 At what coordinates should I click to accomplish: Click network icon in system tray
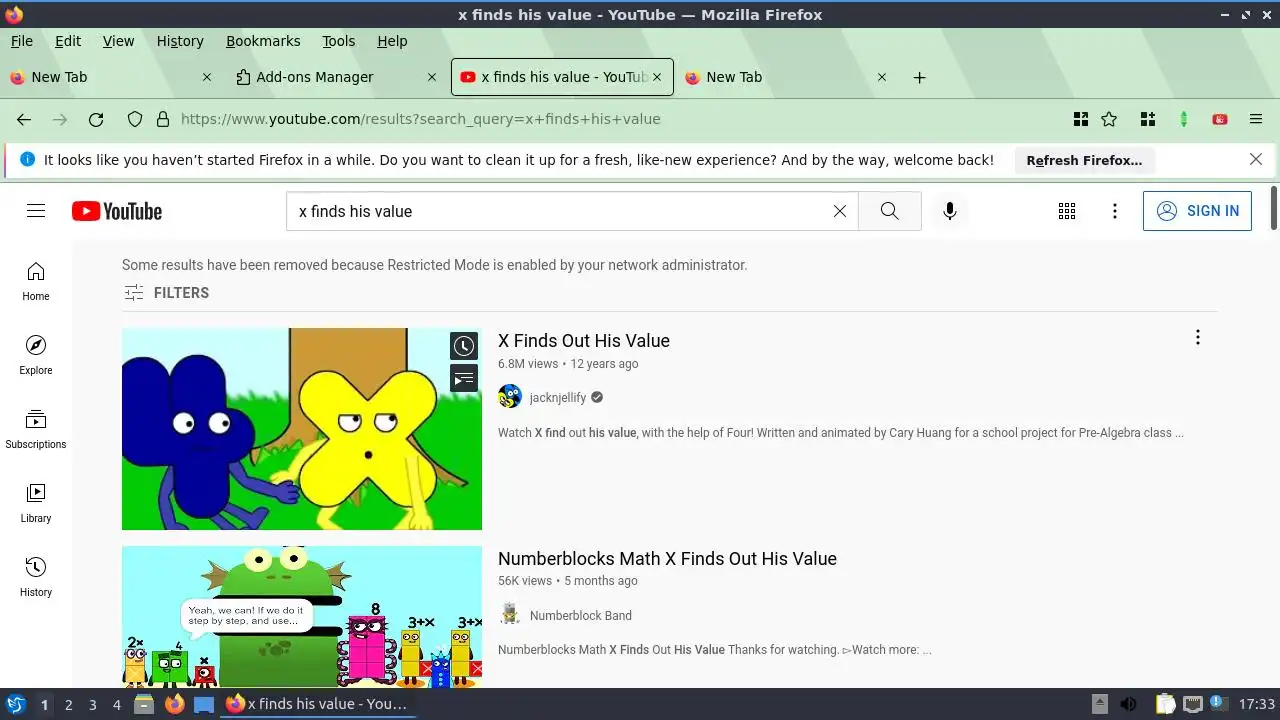[1193, 704]
